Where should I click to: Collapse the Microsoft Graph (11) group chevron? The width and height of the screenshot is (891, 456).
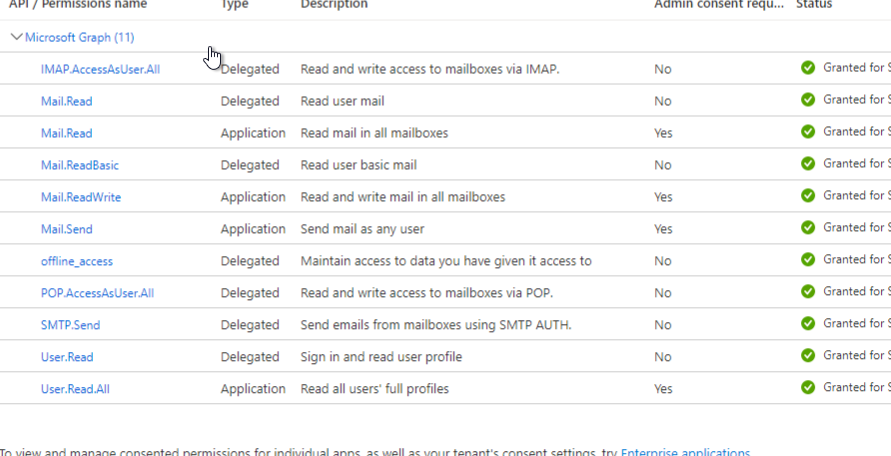[x=16, y=38]
